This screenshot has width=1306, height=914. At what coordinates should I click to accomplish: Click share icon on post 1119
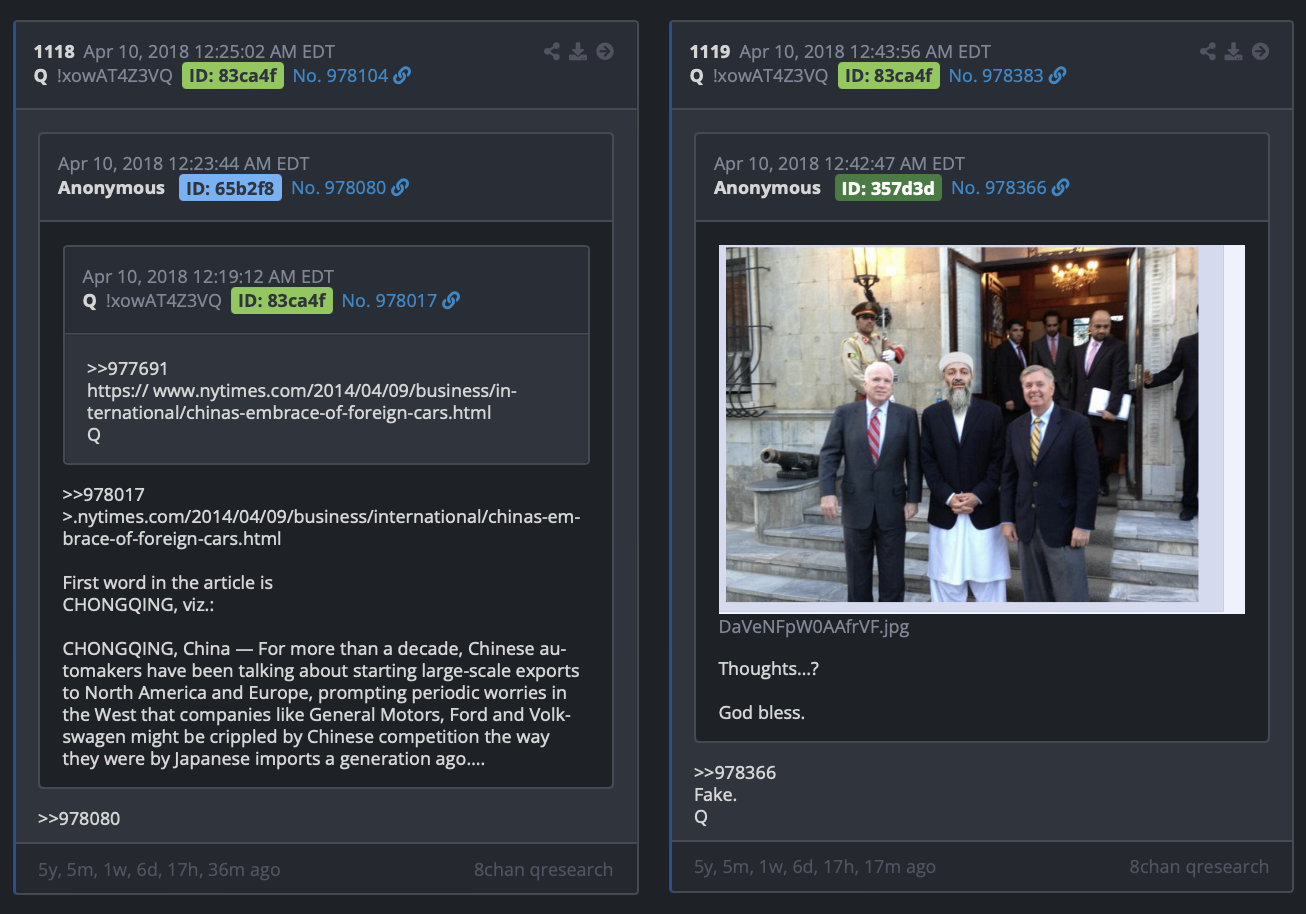coord(1208,51)
